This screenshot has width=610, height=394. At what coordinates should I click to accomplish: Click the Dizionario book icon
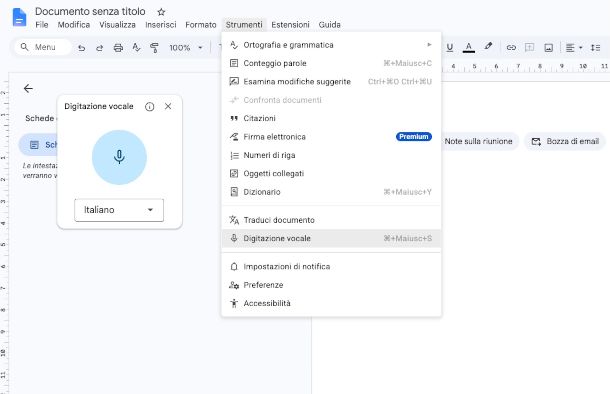coord(234,192)
